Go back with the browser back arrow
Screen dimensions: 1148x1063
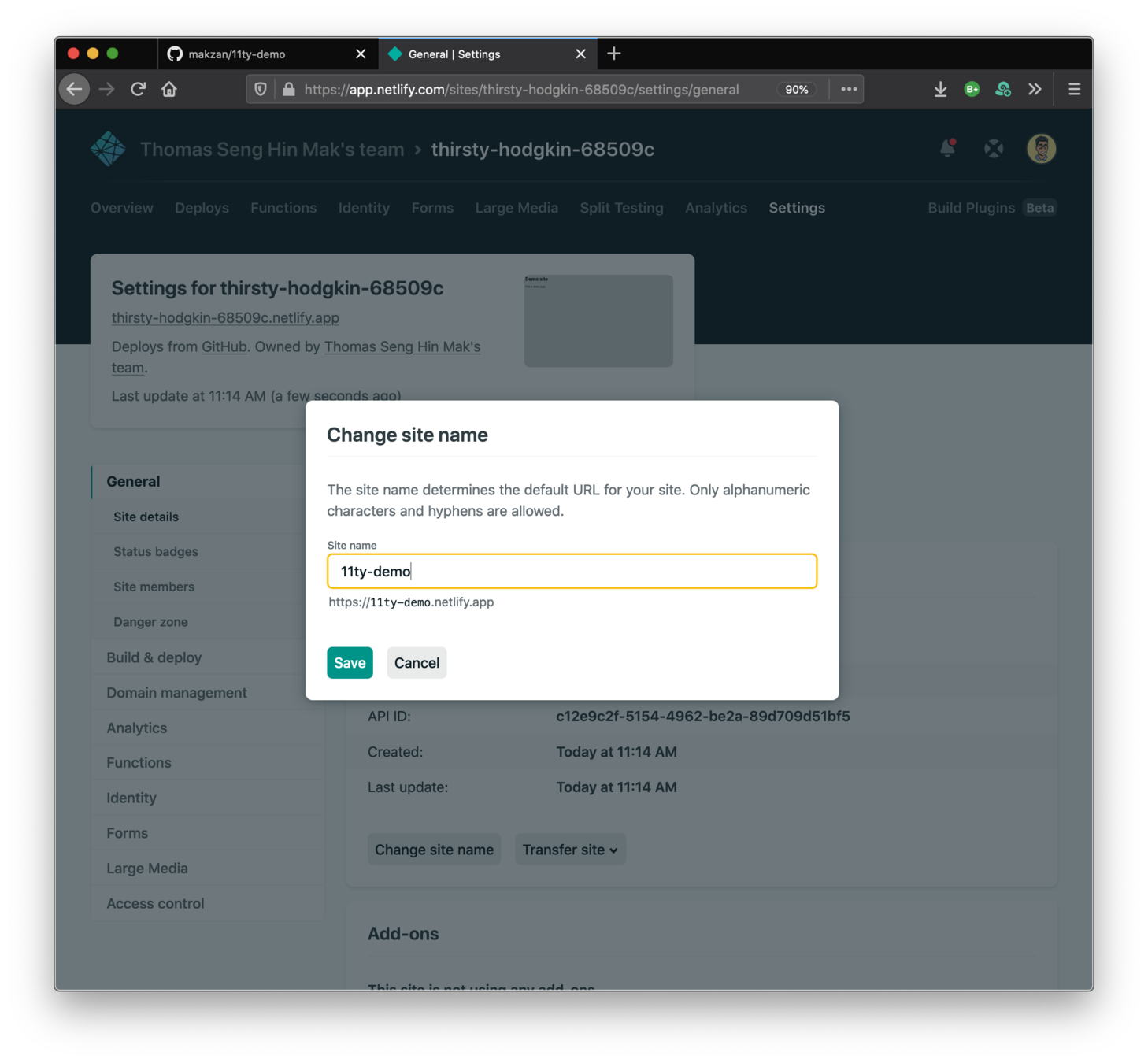(x=75, y=89)
